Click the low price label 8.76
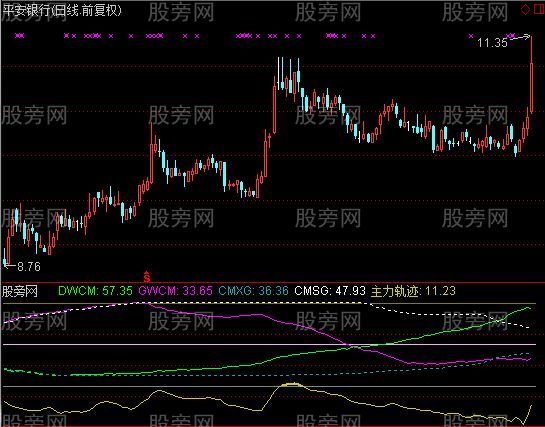 click(x=29, y=266)
